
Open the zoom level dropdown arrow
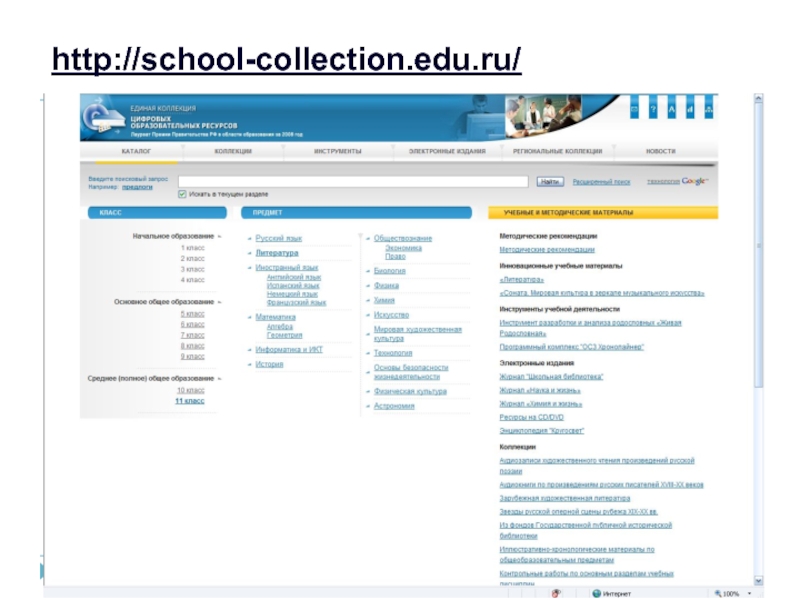coord(749,593)
